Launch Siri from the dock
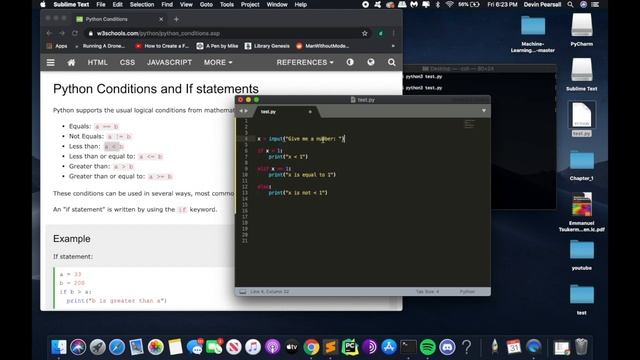This screenshot has width=640, height=360. pos(78,347)
